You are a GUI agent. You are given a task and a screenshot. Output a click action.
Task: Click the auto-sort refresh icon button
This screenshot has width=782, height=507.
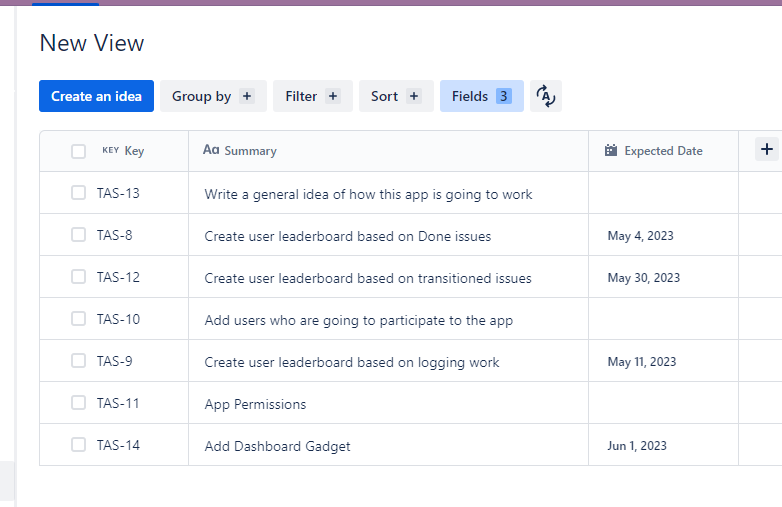pos(546,96)
